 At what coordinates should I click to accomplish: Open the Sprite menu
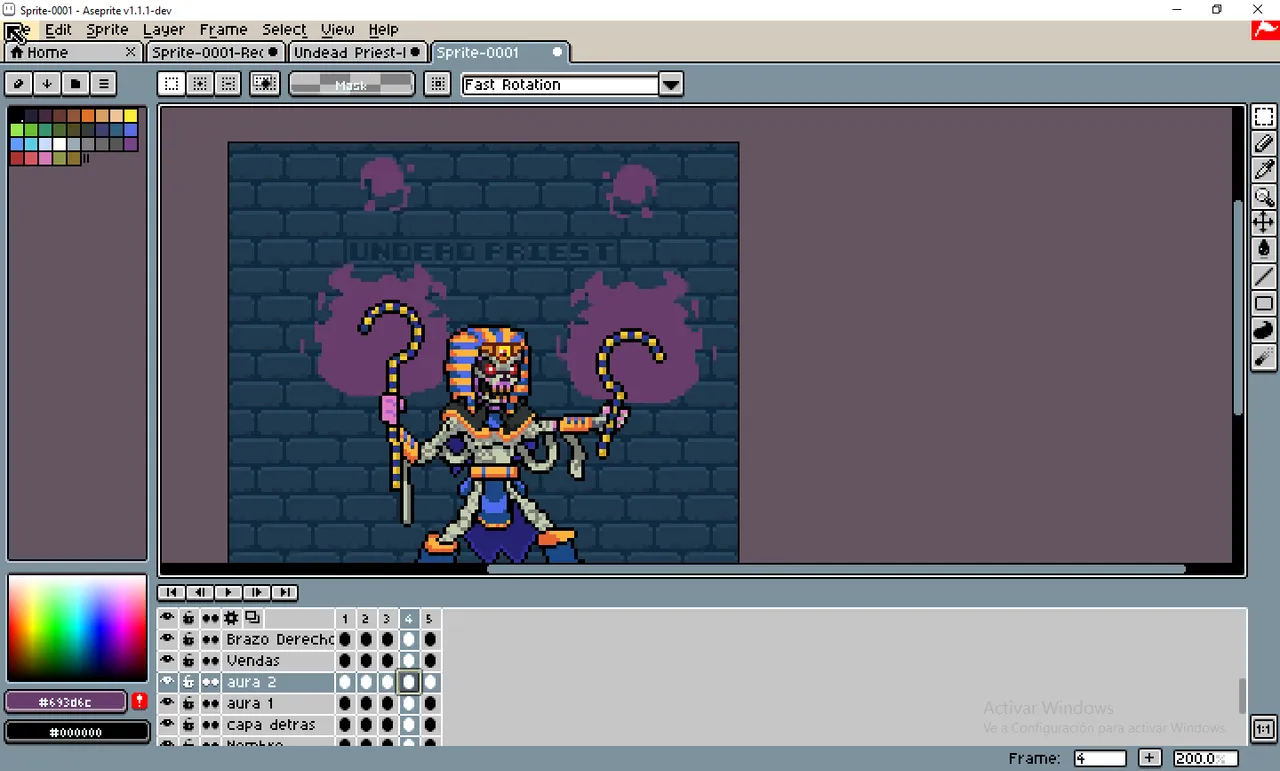[107, 30]
